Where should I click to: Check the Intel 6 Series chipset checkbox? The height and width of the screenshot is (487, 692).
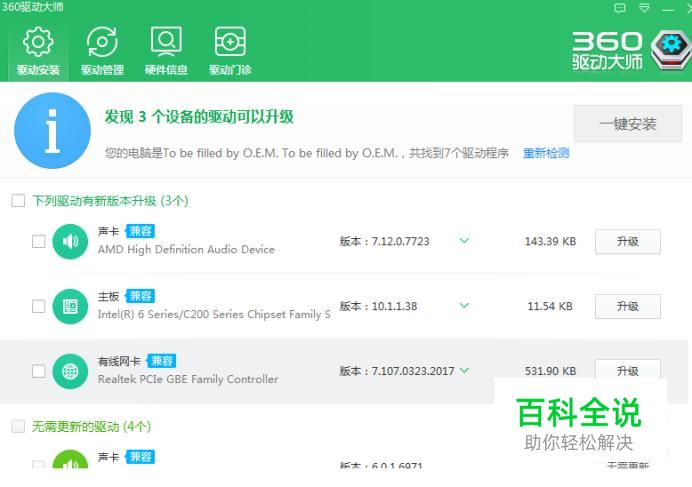point(38,306)
